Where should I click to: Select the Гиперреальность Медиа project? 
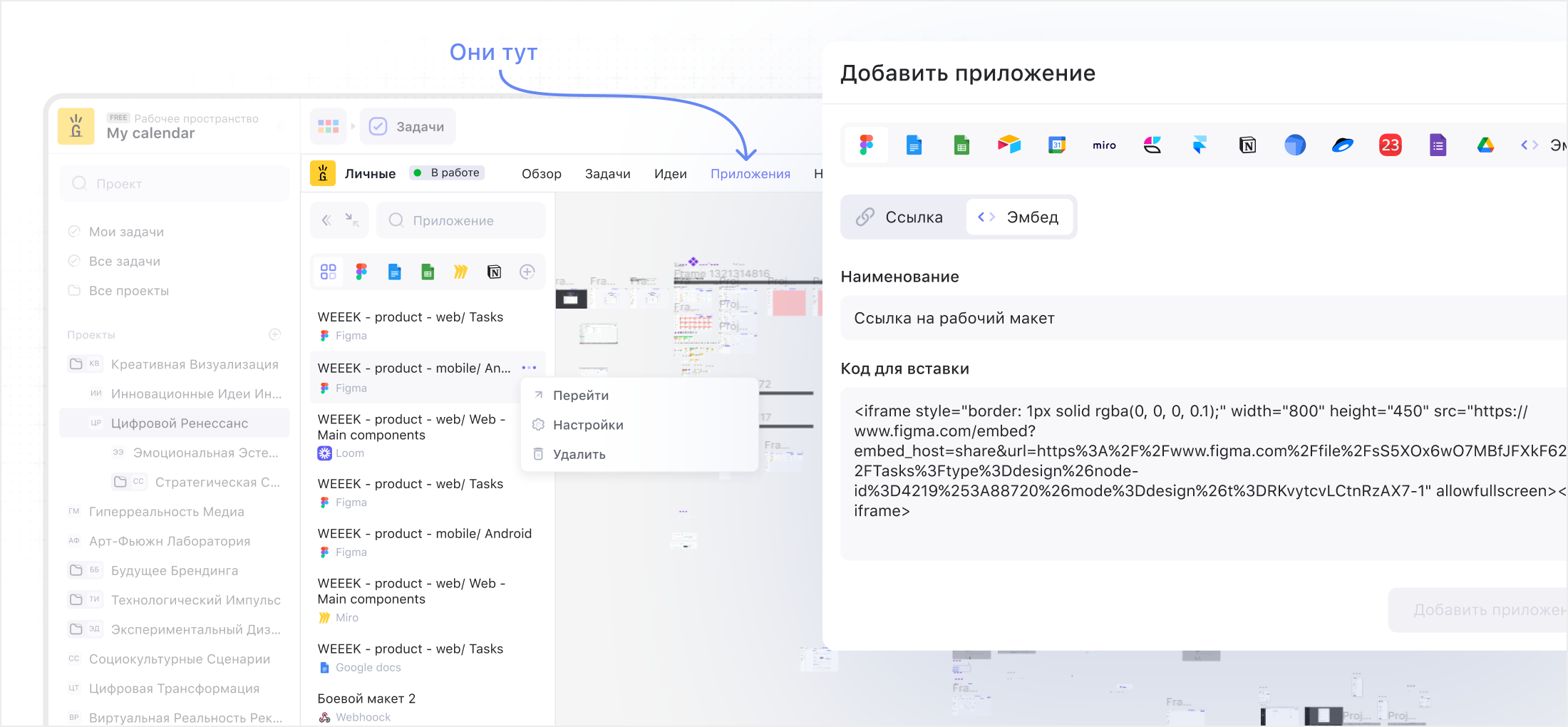click(175, 511)
